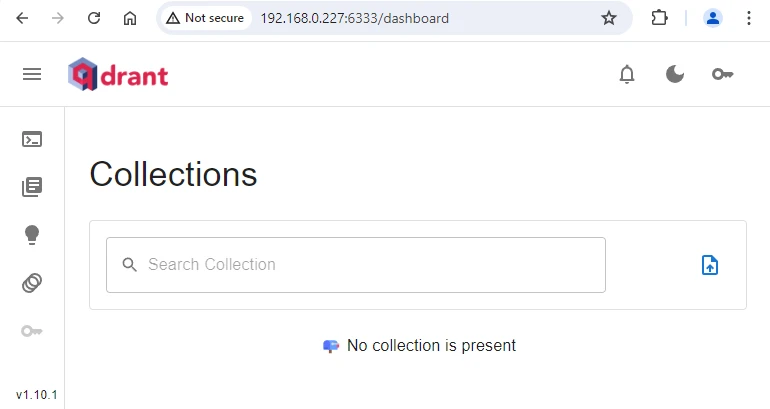Open the browser extensions menu

click(x=659, y=18)
